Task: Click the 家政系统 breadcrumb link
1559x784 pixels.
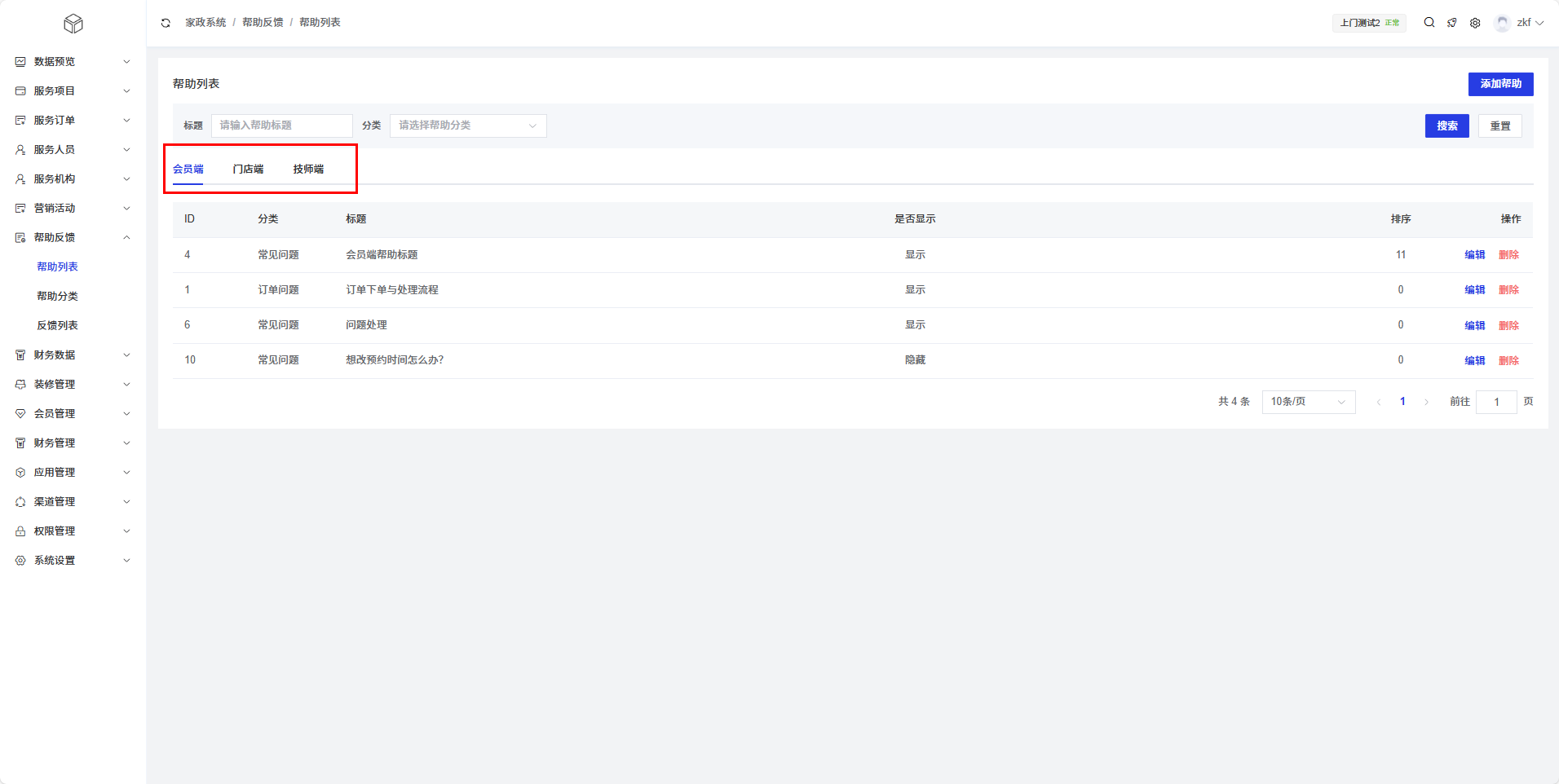Action: coord(205,23)
